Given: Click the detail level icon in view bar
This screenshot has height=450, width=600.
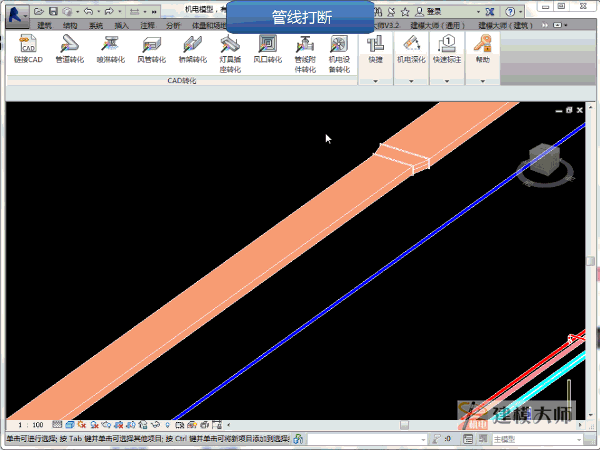Looking at the screenshot, I should pyautogui.click(x=57, y=424).
